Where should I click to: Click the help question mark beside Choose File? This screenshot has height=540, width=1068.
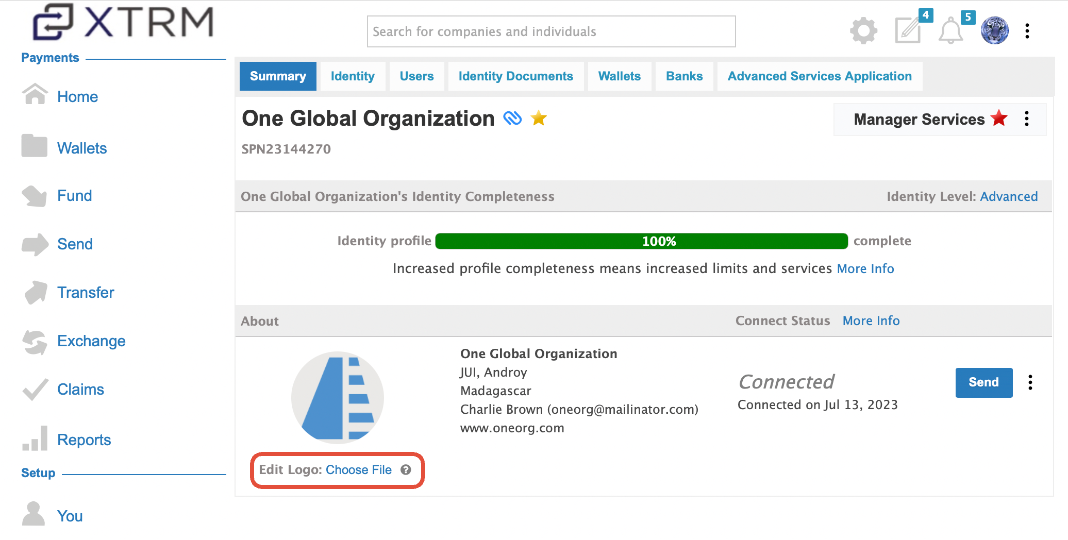406,470
